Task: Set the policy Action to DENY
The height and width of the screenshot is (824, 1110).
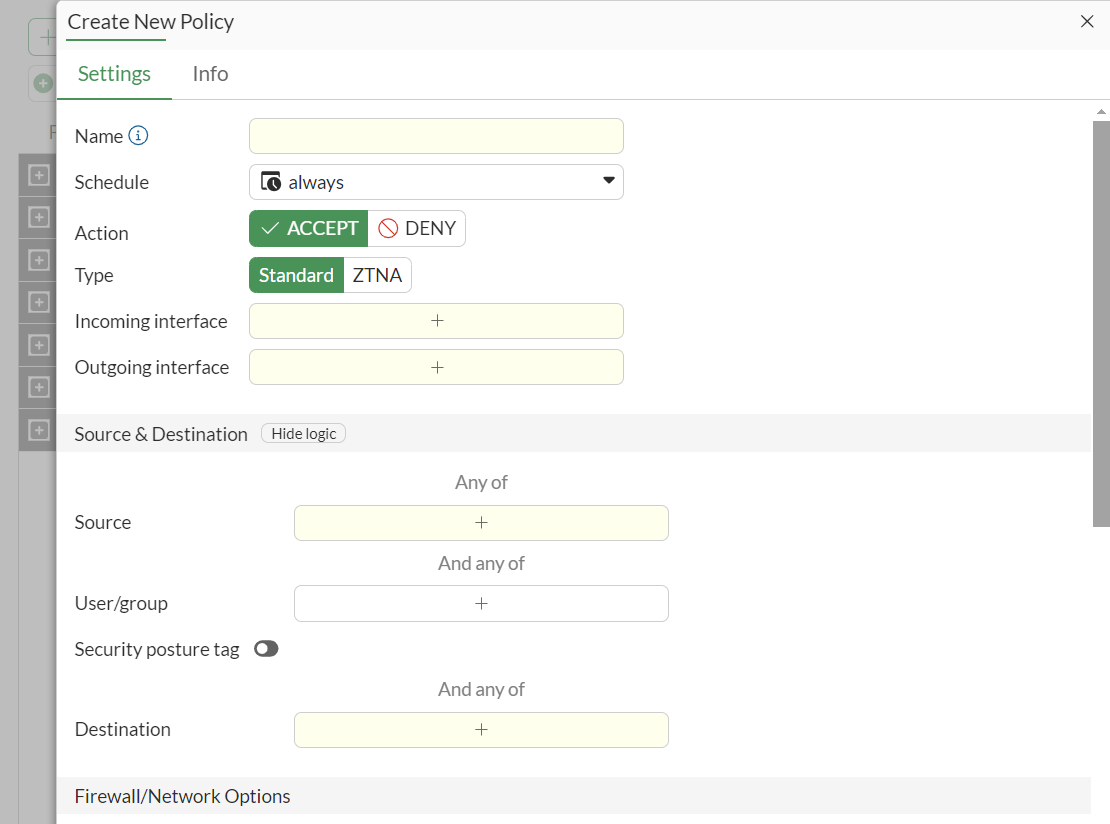Action: [417, 228]
